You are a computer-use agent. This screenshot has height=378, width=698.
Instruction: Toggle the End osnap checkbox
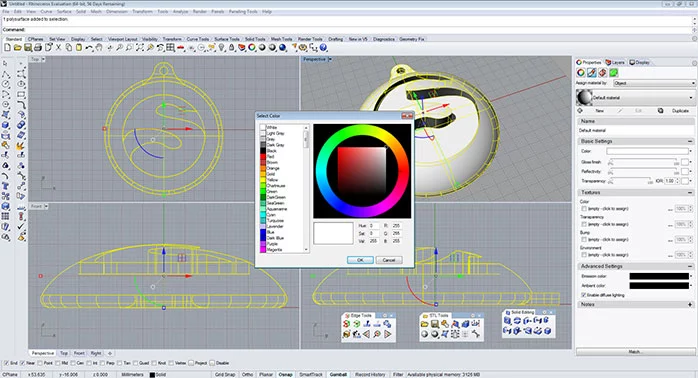coord(6,363)
